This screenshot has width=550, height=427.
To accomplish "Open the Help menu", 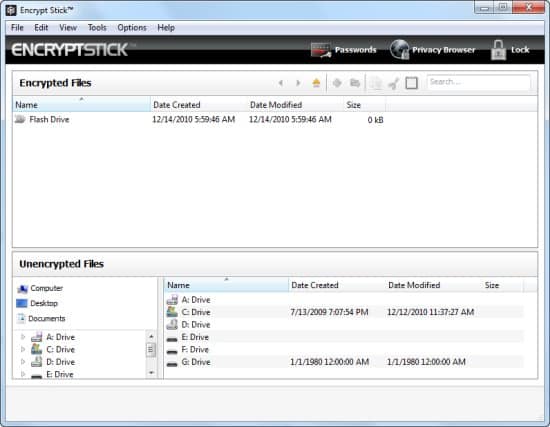I will click(x=166, y=28).
